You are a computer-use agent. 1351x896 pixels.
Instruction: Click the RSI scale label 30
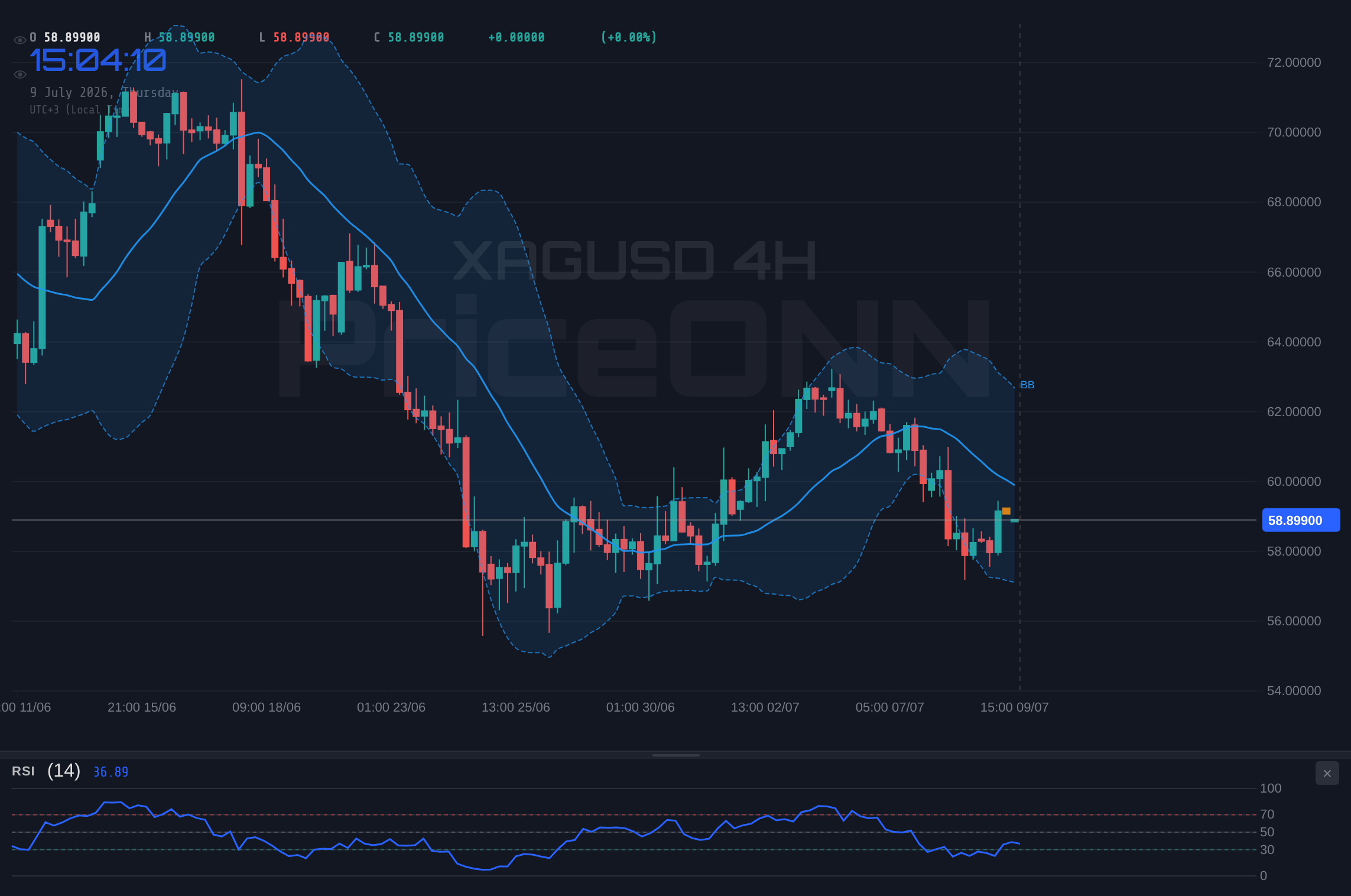(1267, 850)
